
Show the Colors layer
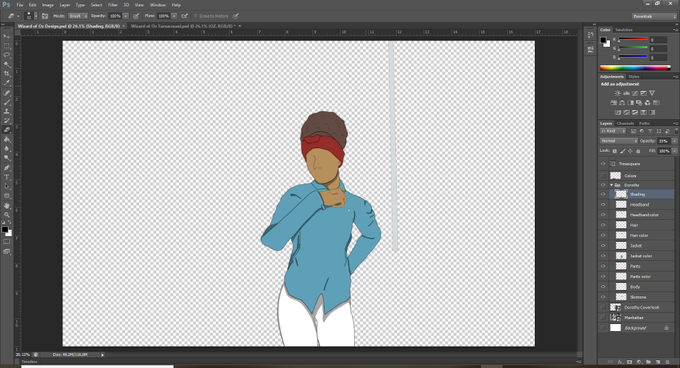pos(603,176)
